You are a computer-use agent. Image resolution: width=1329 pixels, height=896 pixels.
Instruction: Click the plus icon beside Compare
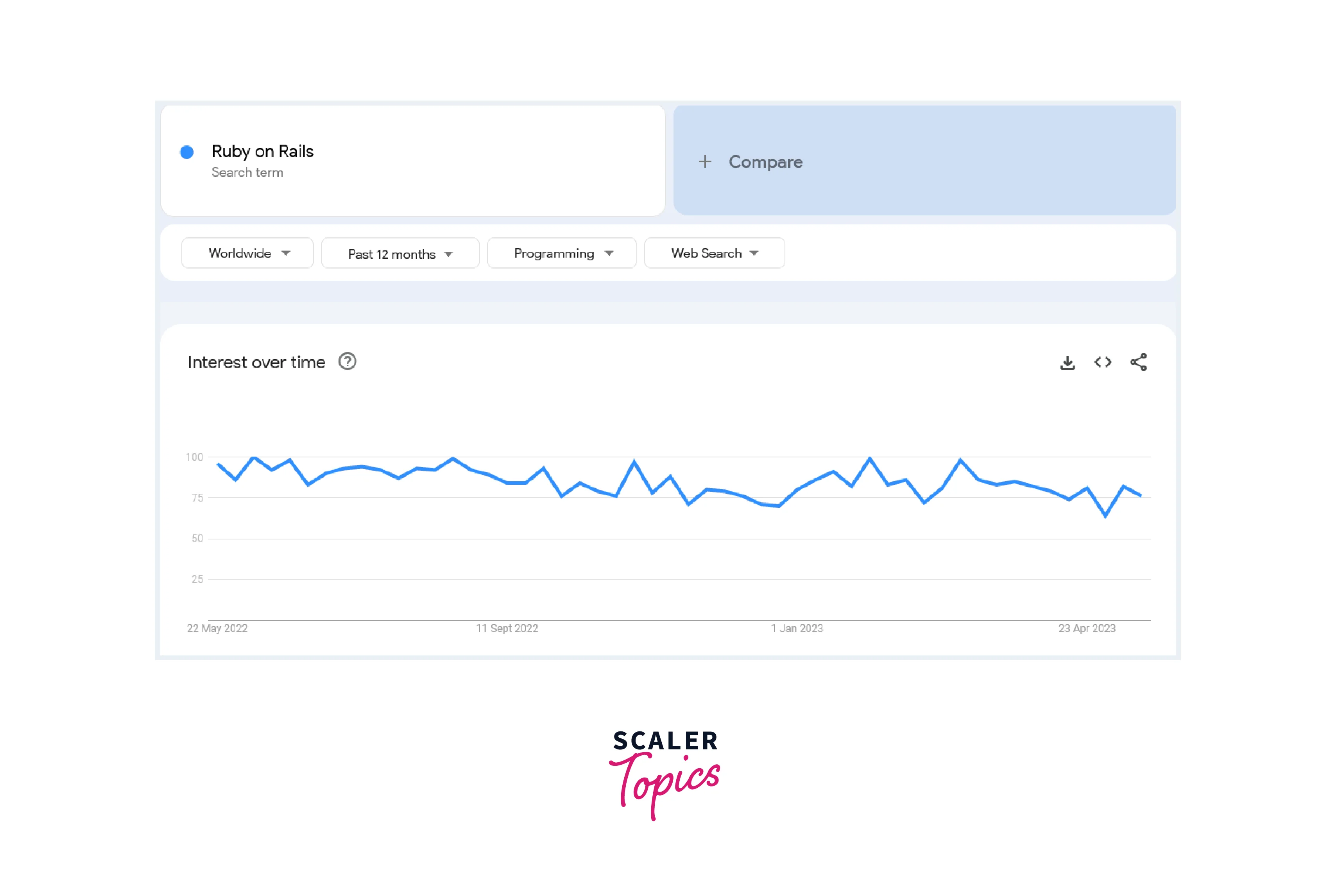705,162
